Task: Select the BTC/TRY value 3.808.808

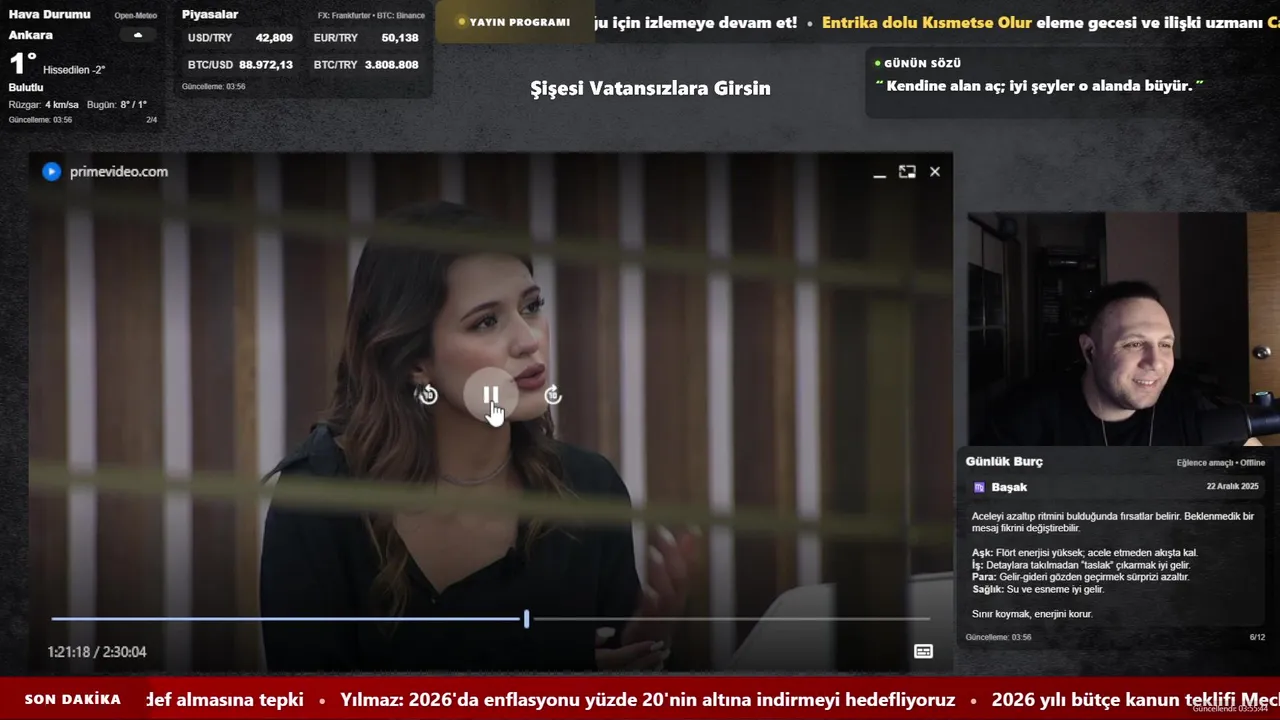Action: point(392,65)
